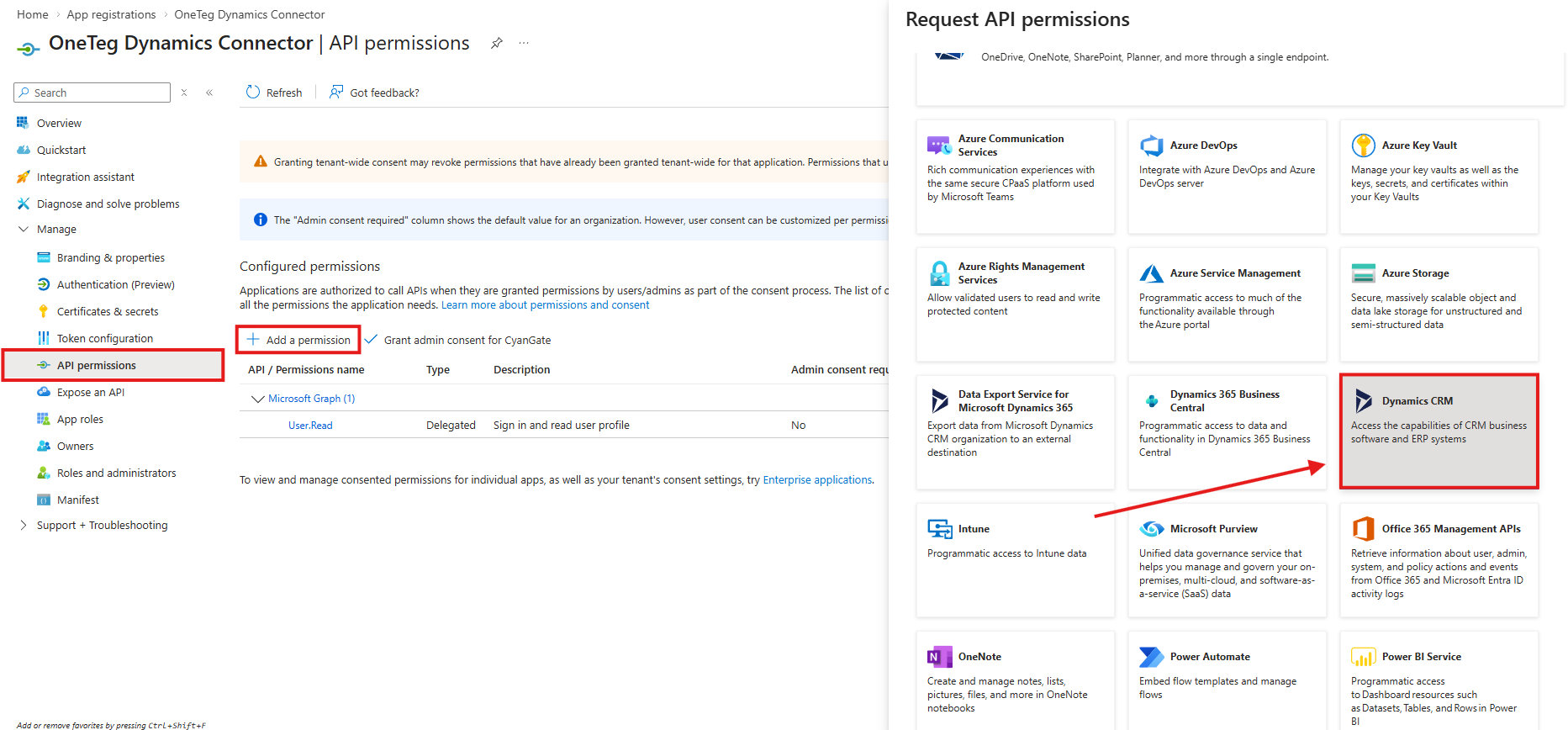Click the Azure DevOps logo icon

pyautogui.click(x=1151, y=145)
